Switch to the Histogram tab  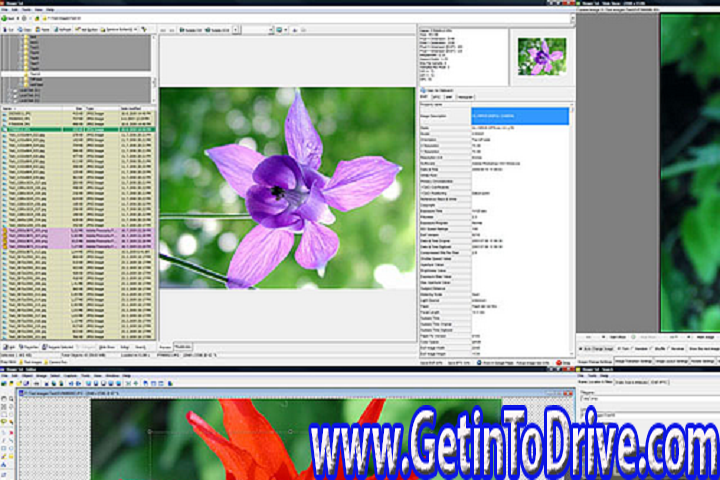tap(465, 97)
